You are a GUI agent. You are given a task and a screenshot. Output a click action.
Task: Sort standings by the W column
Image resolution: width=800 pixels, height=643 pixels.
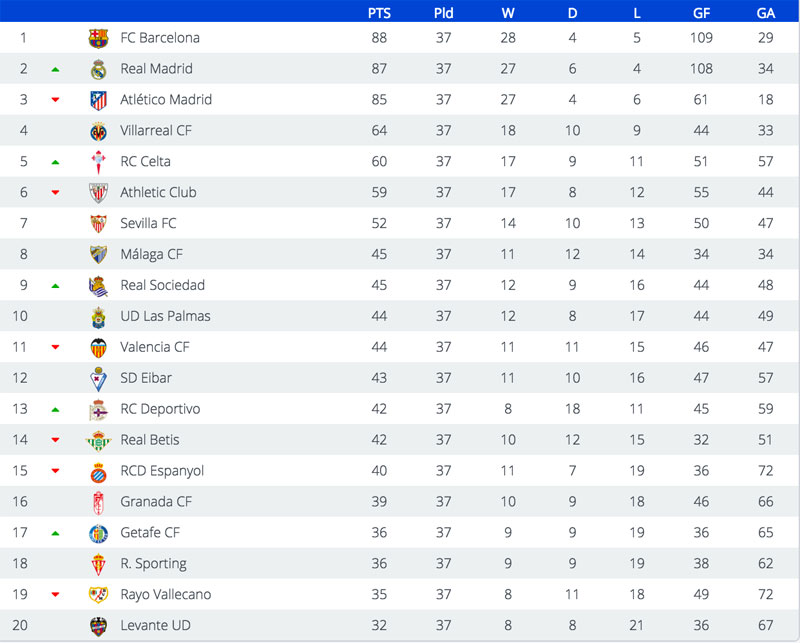(508, 13)
